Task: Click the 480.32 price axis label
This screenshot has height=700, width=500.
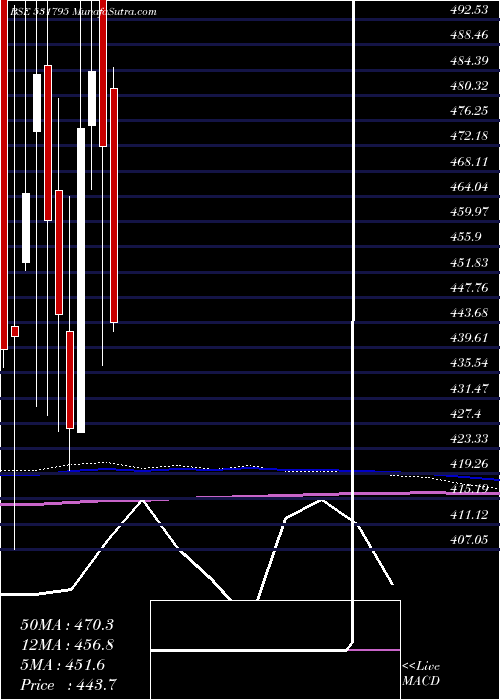Action: (x=470, y=86)
